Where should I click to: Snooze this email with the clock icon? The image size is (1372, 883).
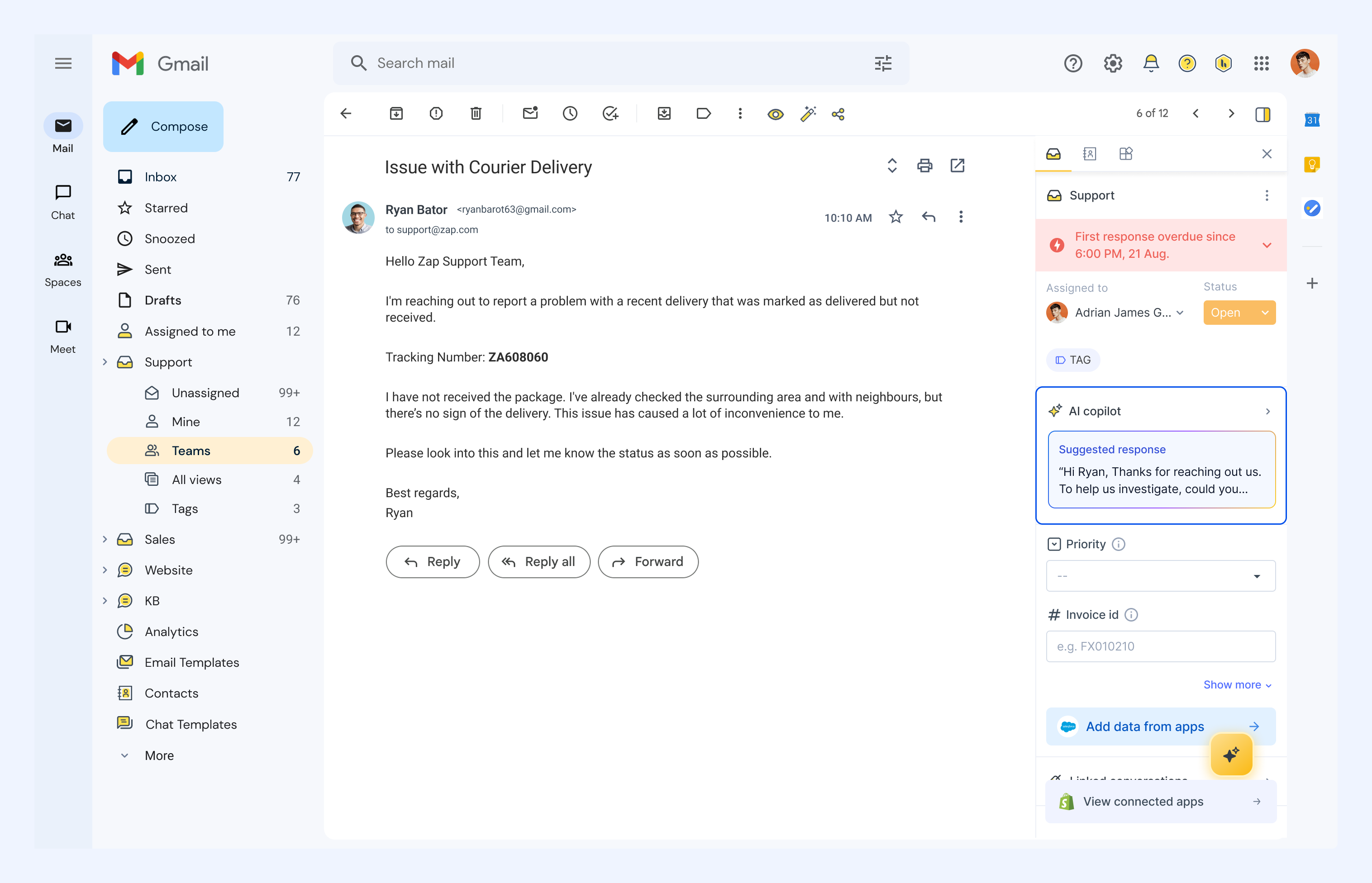570,114
